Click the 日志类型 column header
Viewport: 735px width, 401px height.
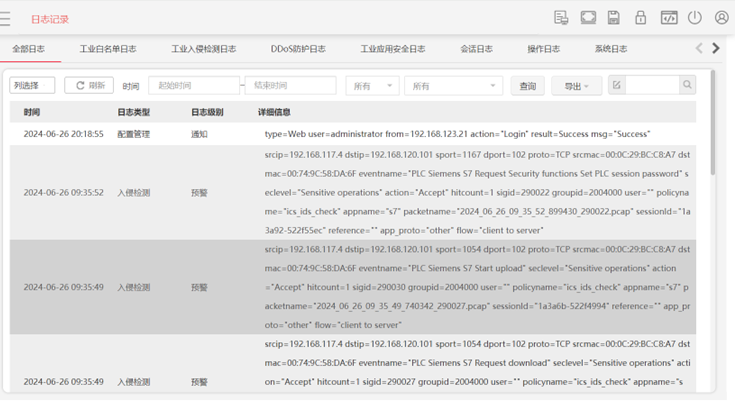click(x=134, y=112)
